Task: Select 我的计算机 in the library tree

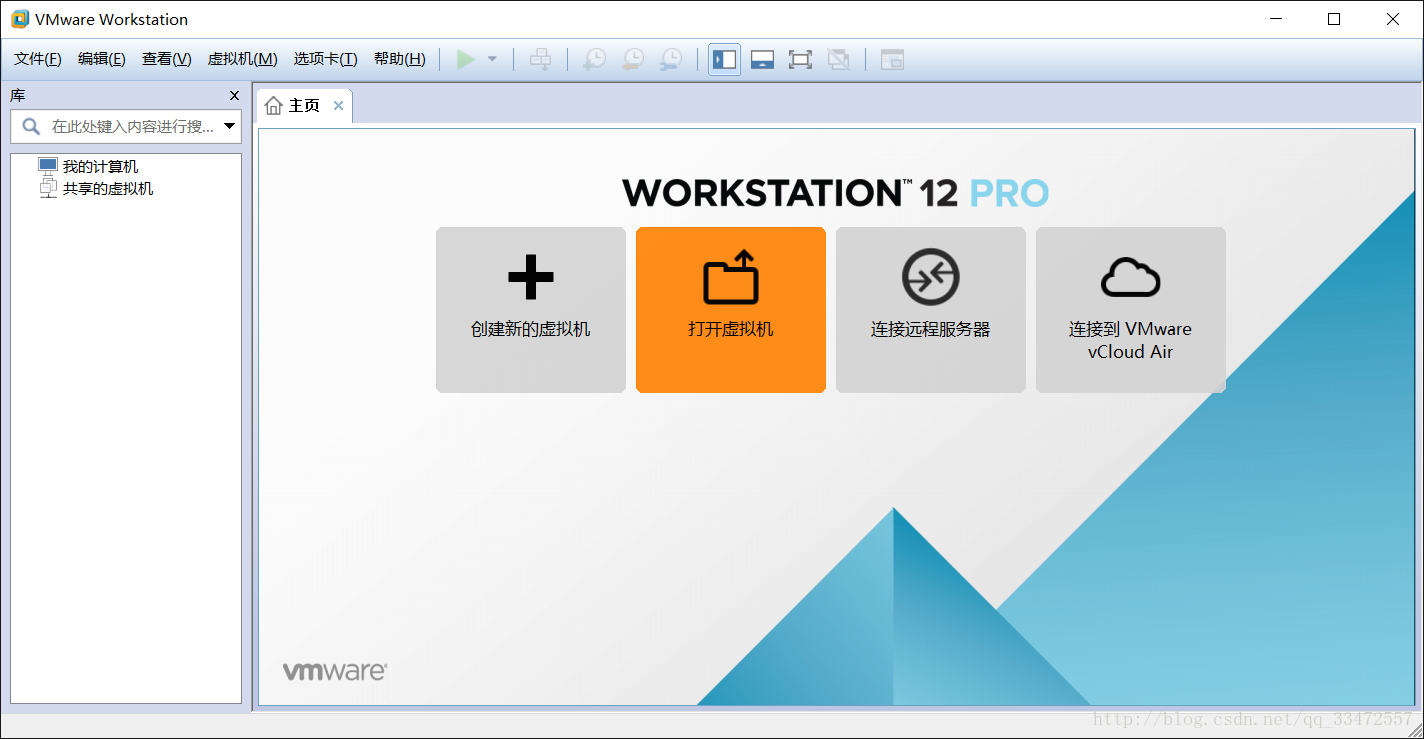Action: coord(100,166)
